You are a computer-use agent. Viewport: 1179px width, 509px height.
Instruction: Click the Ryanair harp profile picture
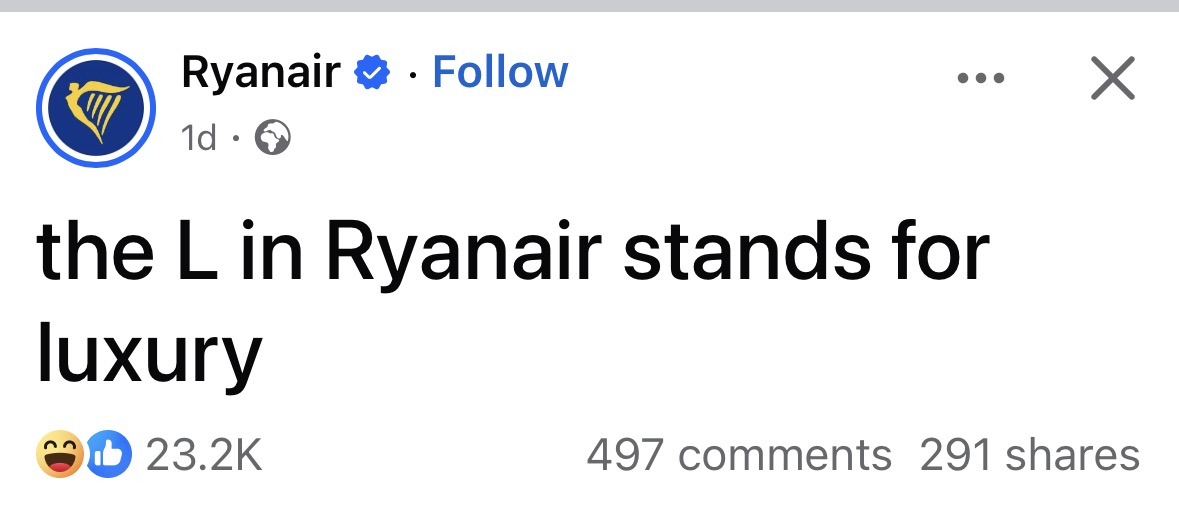coord(96,106)
